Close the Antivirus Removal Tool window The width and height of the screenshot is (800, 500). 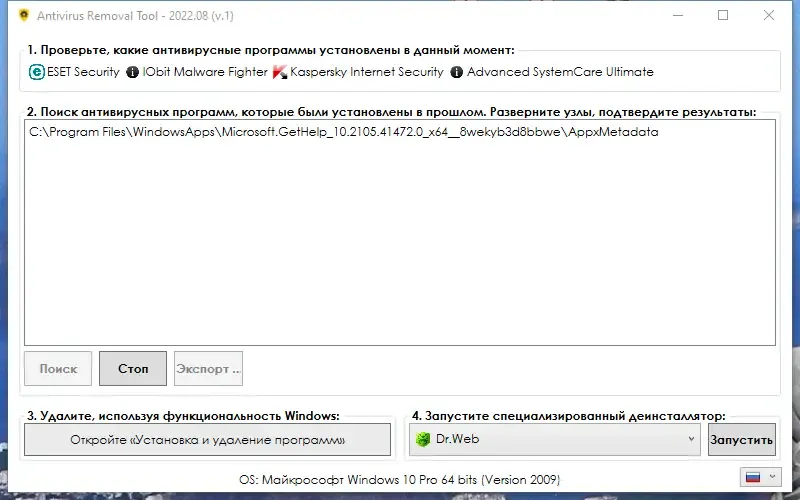(769, 15)
